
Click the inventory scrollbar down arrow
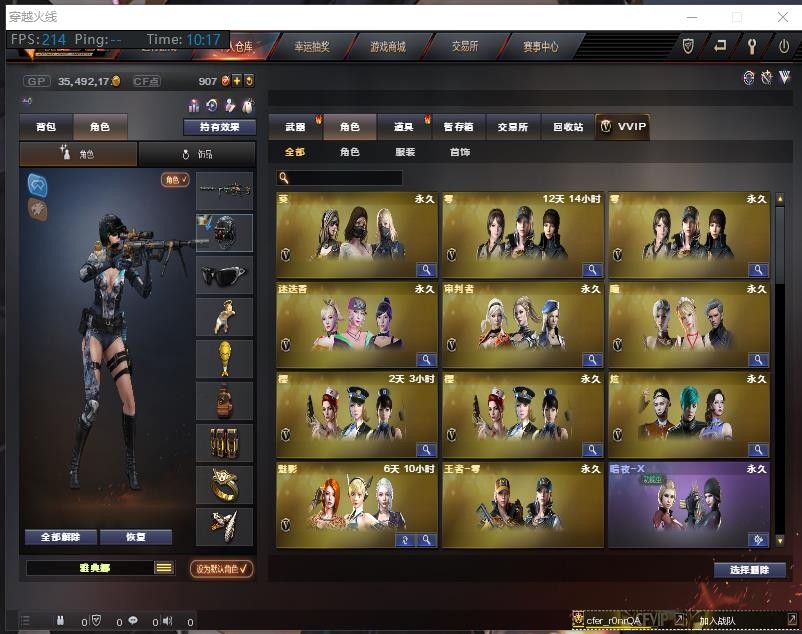click(780, 540)
